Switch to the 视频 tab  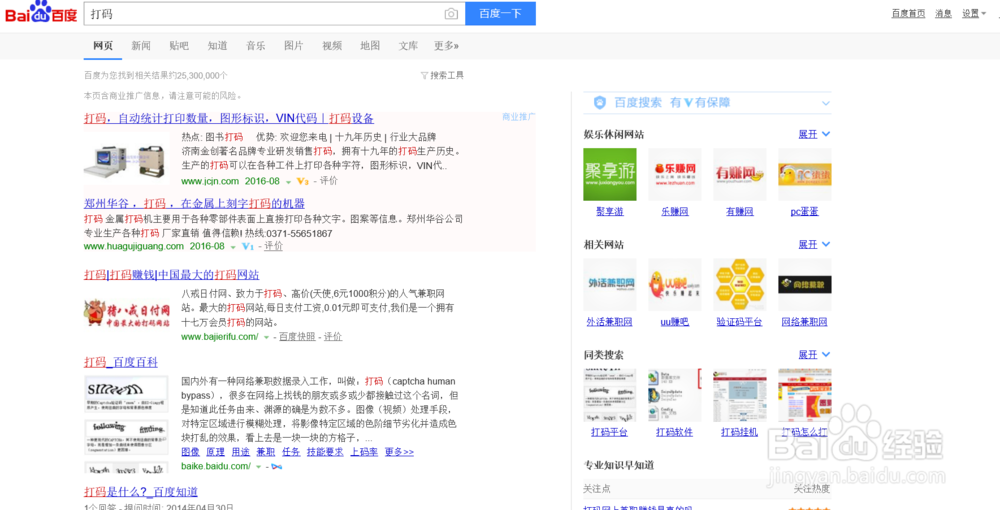point(332,45)
